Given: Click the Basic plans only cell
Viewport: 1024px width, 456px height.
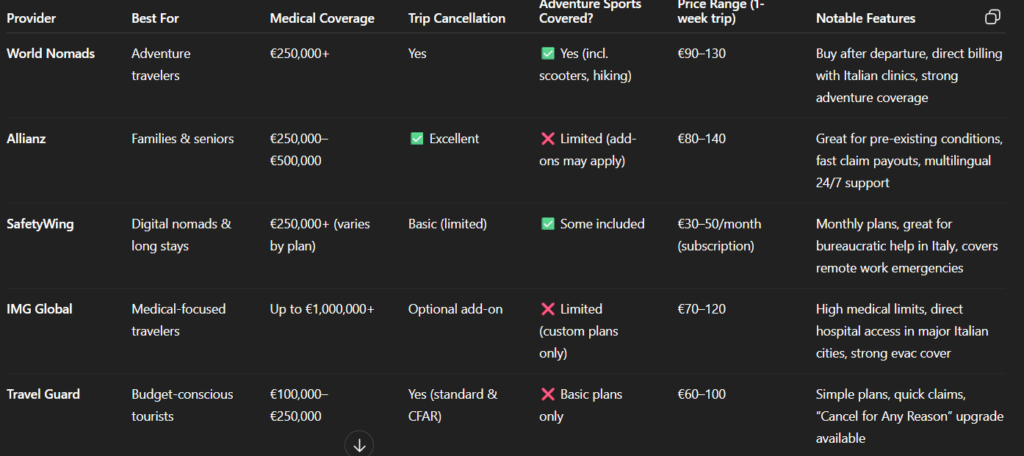Looking at the screenshot, I should [x=581, y=405].
